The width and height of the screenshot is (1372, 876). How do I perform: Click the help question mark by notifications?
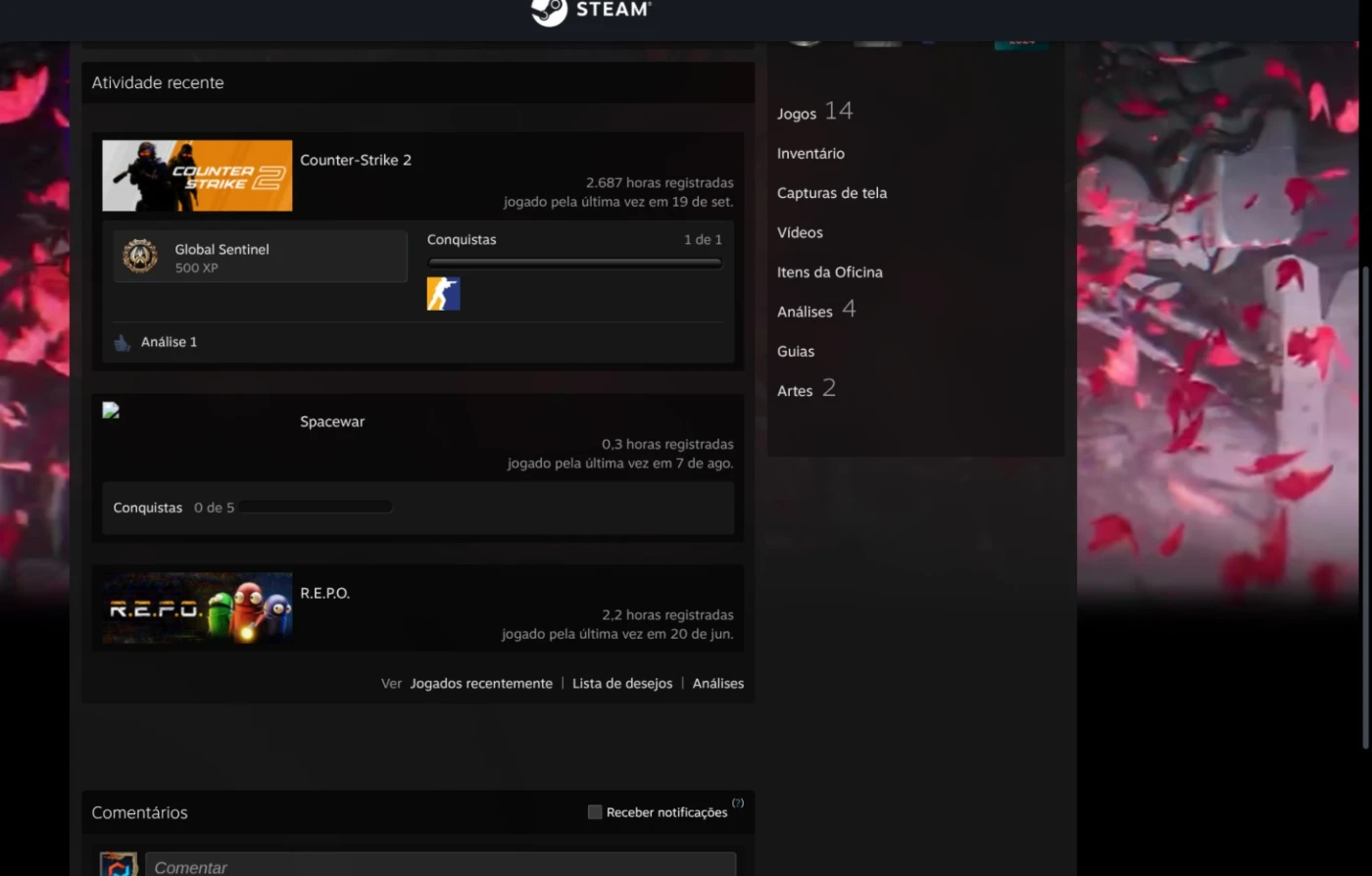coord(738,803)
